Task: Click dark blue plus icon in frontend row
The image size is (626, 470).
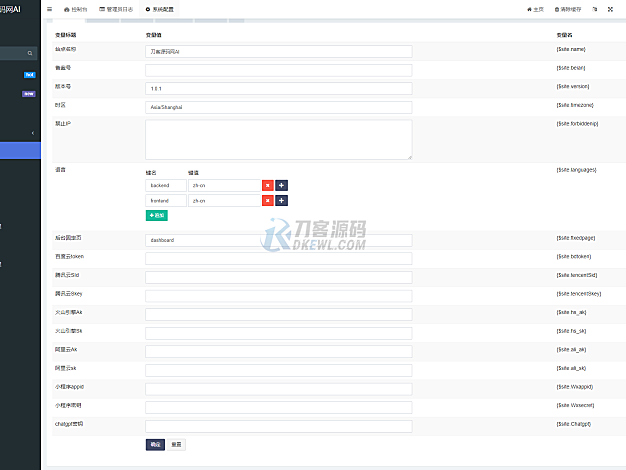Action: pos(281,200)
